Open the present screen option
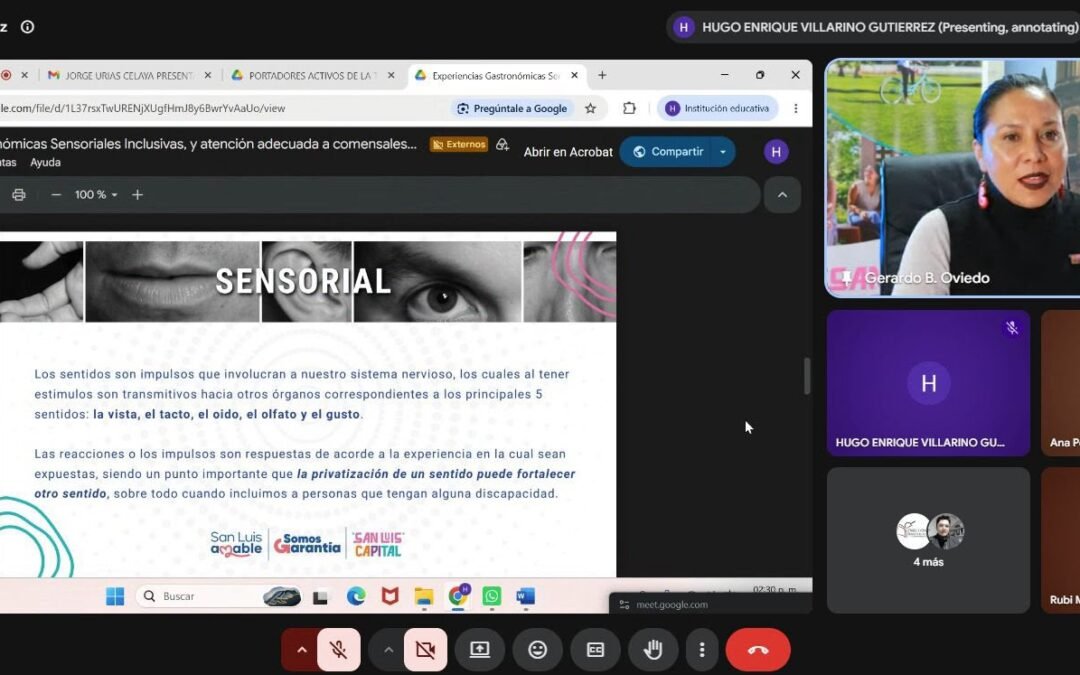This screenshot has width=1080, height=675. pos(479,650)
